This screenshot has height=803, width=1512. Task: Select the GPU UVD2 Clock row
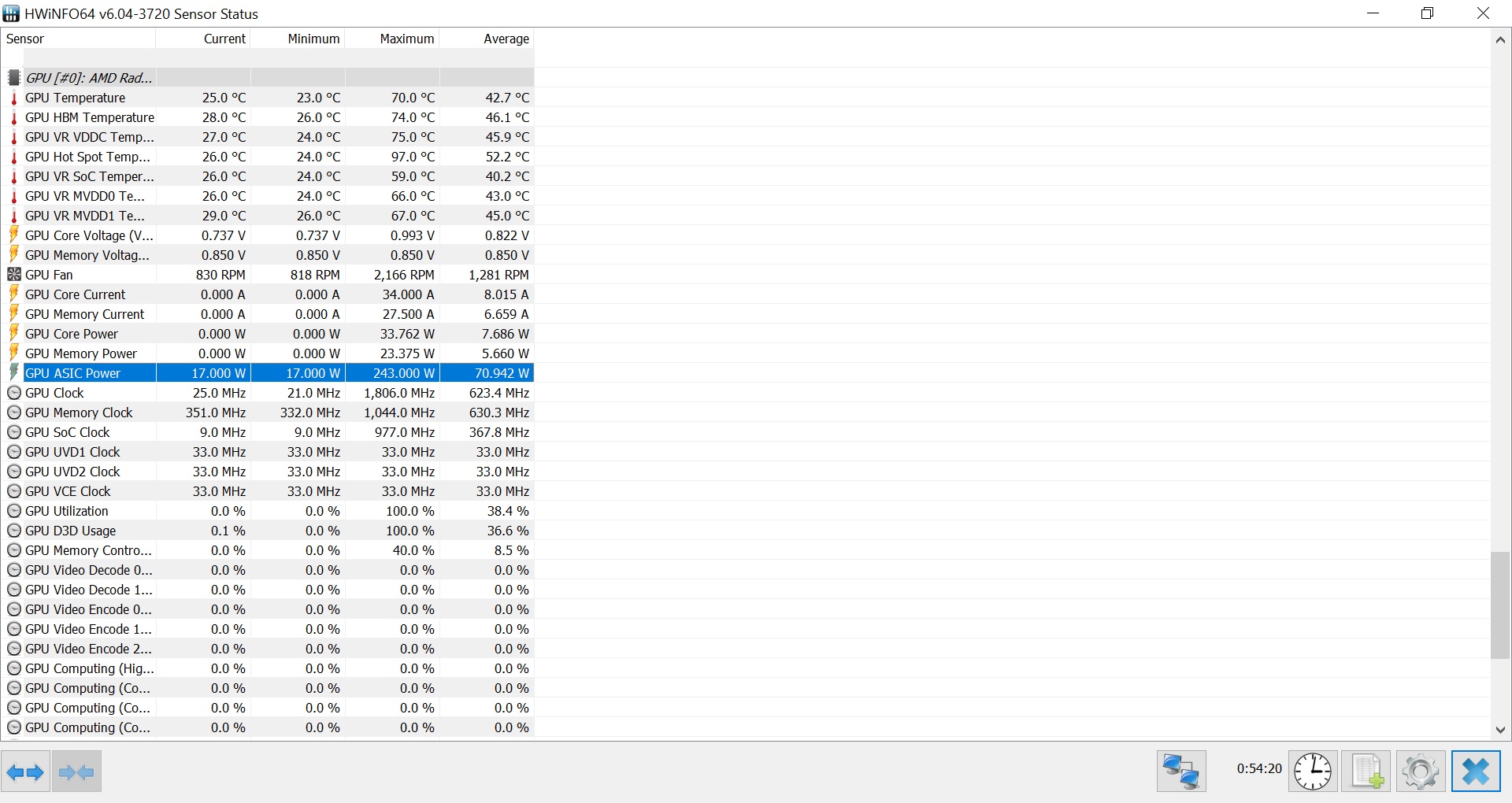(x=268, y=472)
